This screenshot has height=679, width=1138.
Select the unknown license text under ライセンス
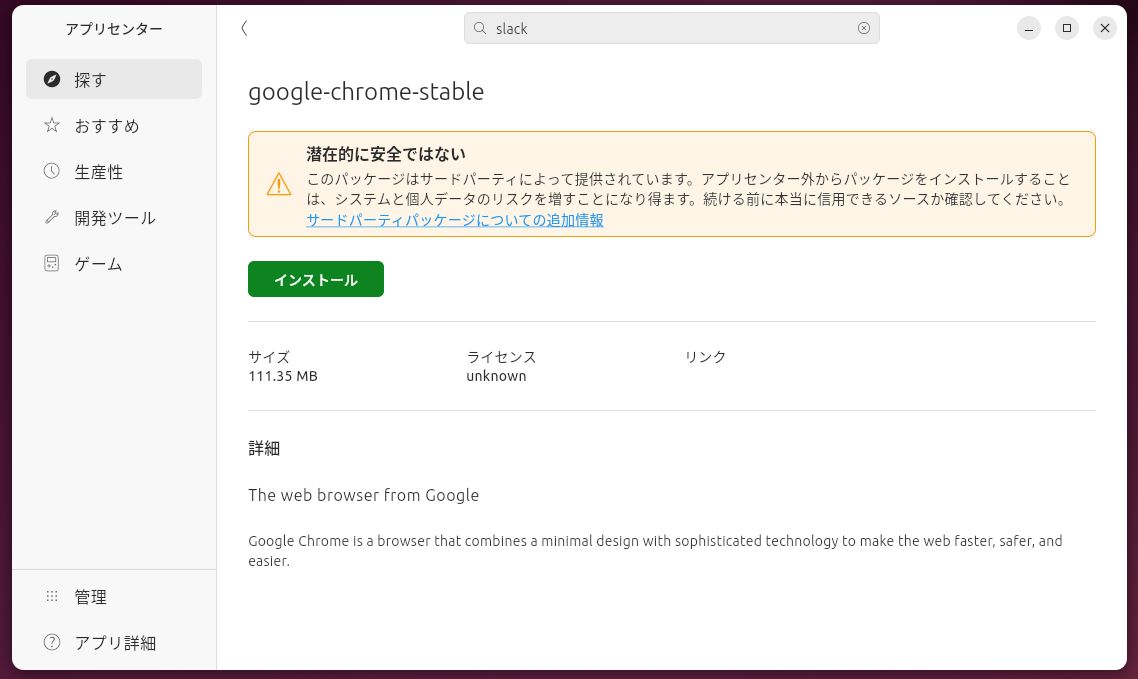[496, 376]
